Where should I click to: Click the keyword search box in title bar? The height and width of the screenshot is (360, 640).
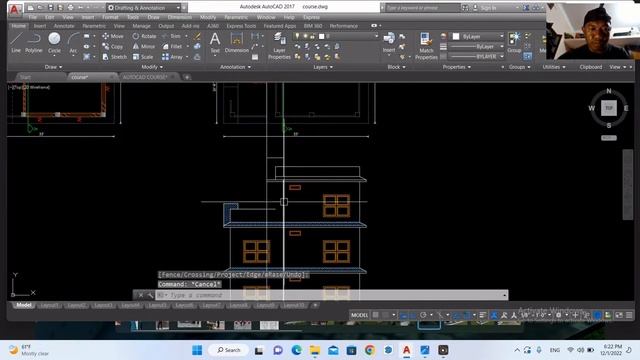422,8
